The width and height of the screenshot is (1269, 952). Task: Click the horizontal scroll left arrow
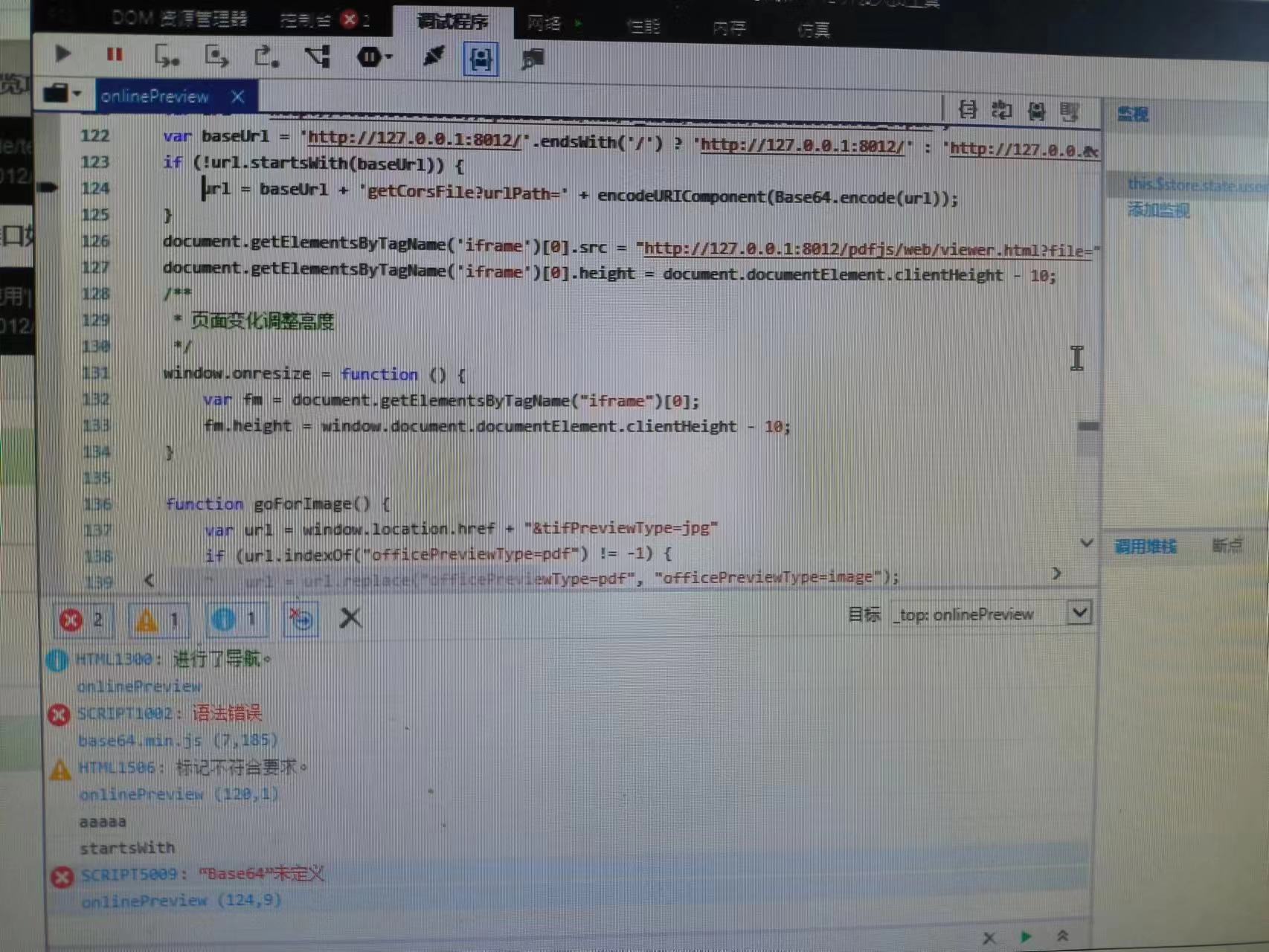point(149,579)
